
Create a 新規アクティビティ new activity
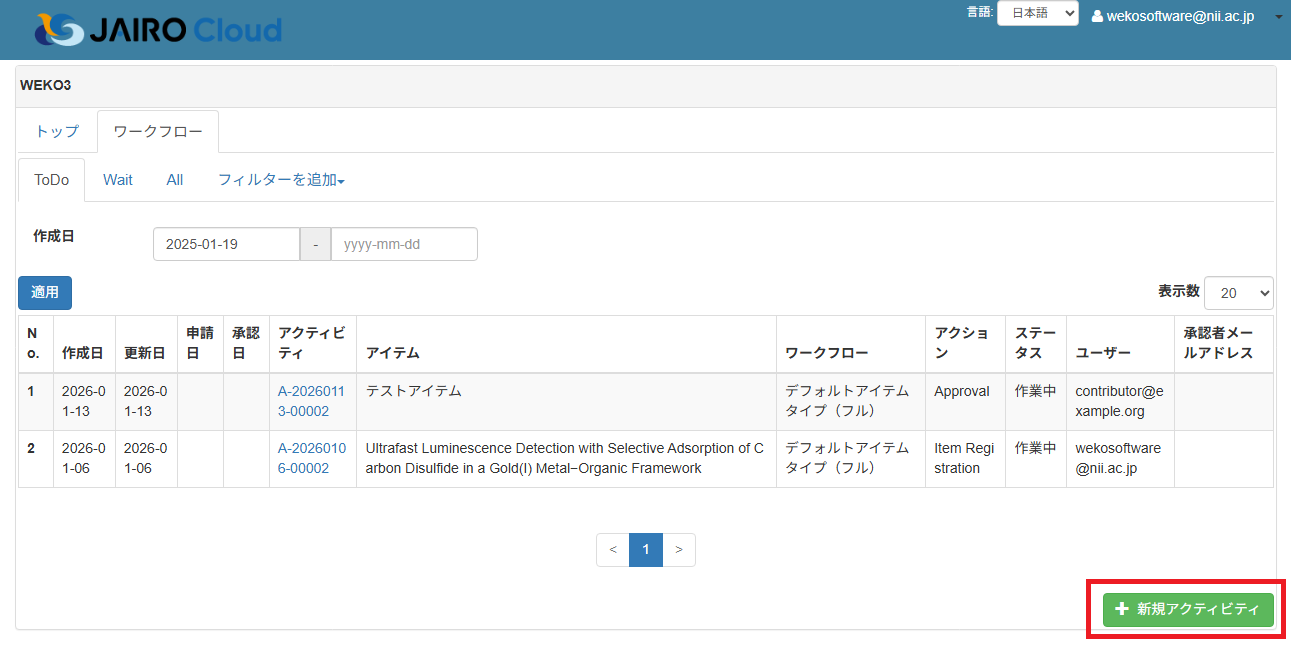1188,609
